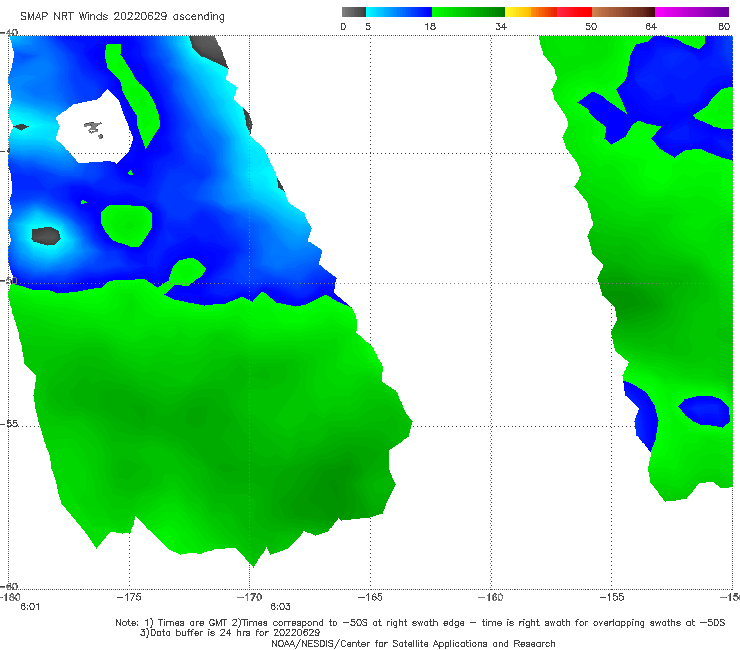740x650 pixels.
Task: Click the color bar label "64"
Action: (651, 26)
